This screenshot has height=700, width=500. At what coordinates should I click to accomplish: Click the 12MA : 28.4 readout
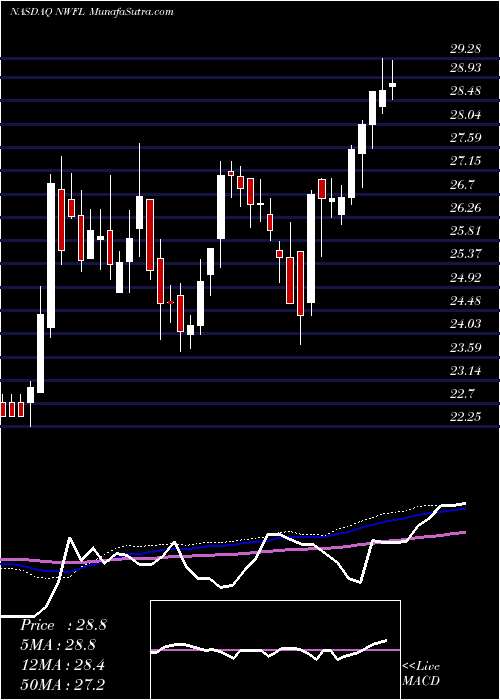[62, 664]
